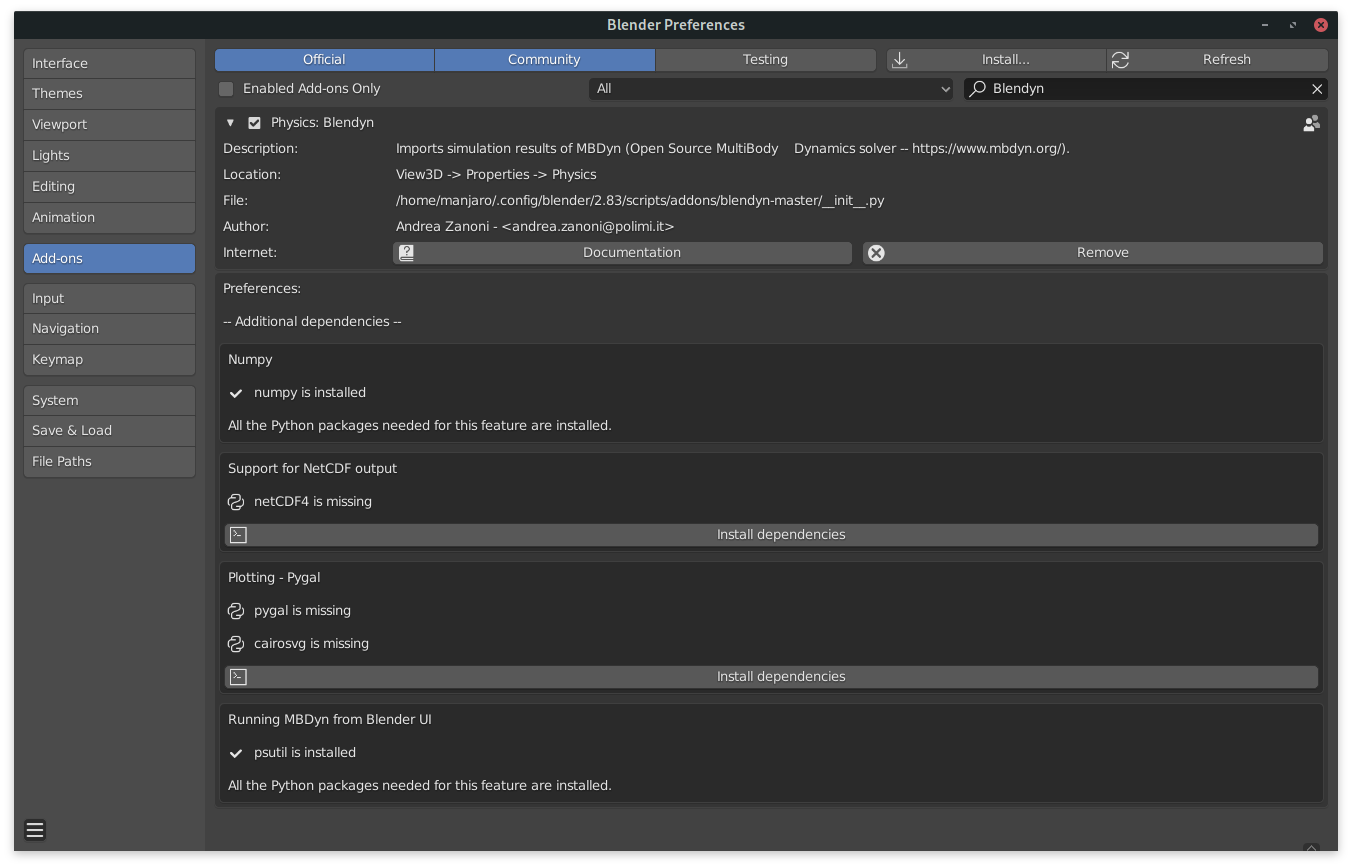
Task: Minimize the Blender Preferences window
Action: [x=1266, y=25]
